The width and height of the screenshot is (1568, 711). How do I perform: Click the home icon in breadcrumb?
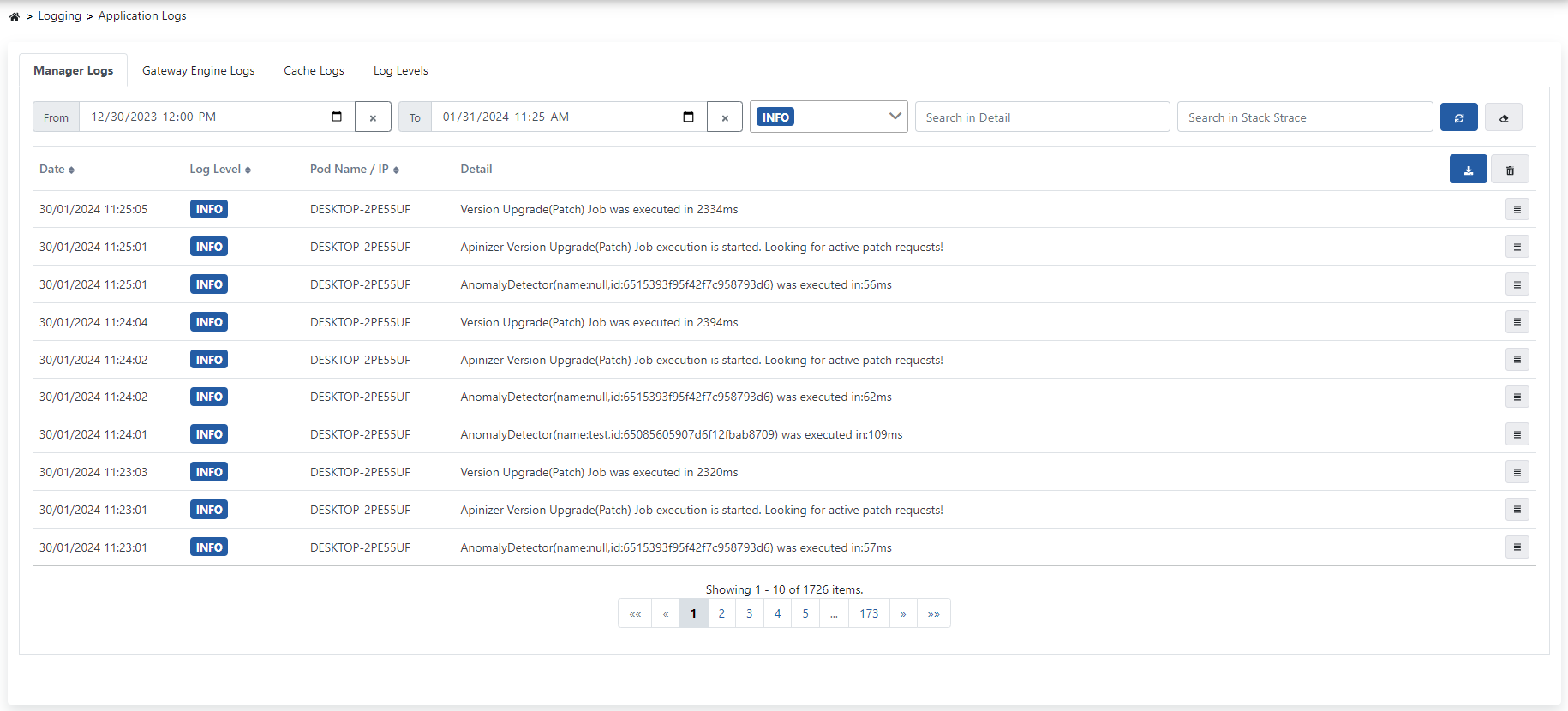[15, 16]
